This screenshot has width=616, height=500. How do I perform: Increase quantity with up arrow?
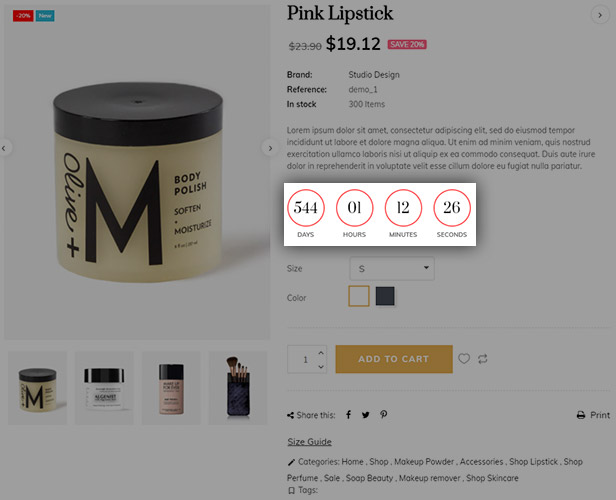click(x=321, y=353)
